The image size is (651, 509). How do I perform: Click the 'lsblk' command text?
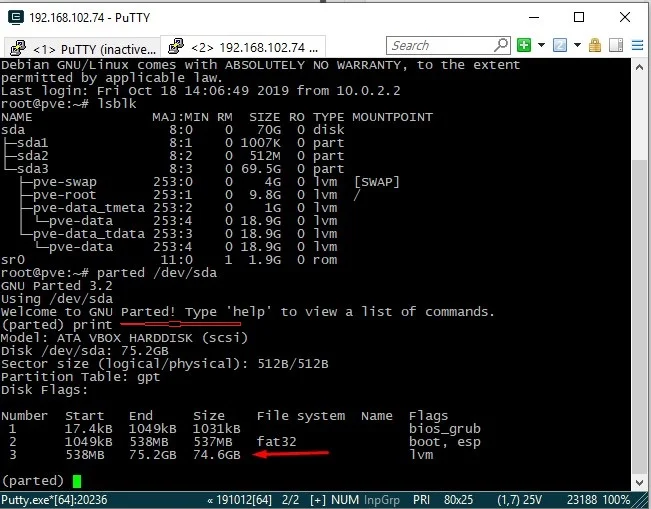(x=117, y=104)
